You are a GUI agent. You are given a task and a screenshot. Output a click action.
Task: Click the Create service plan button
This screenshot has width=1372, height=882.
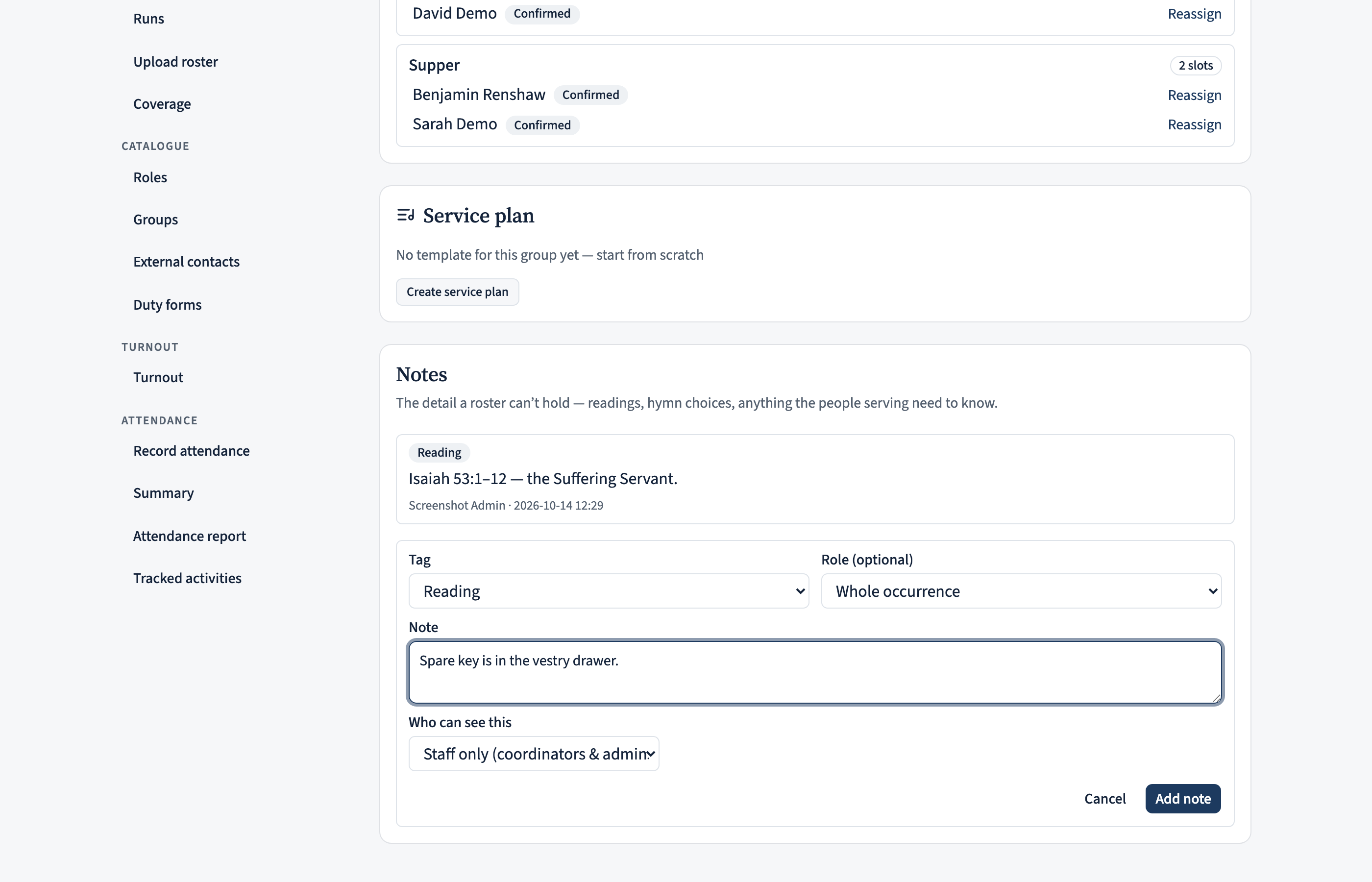457,292
